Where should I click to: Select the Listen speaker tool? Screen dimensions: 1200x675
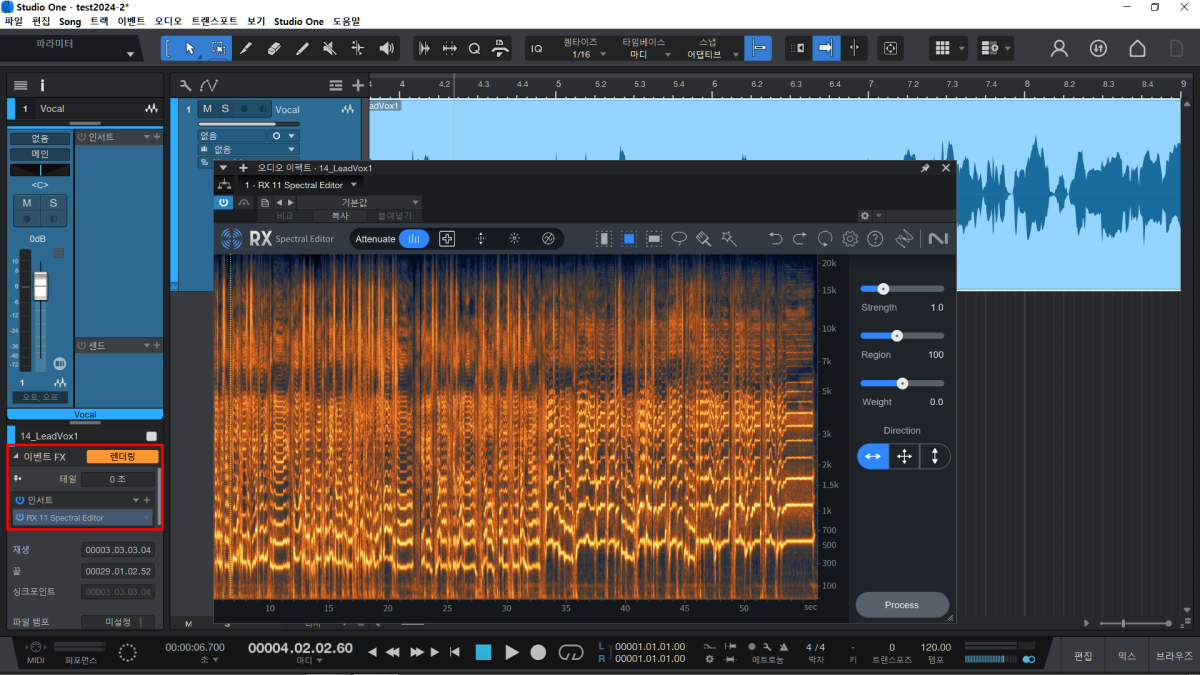386,48
